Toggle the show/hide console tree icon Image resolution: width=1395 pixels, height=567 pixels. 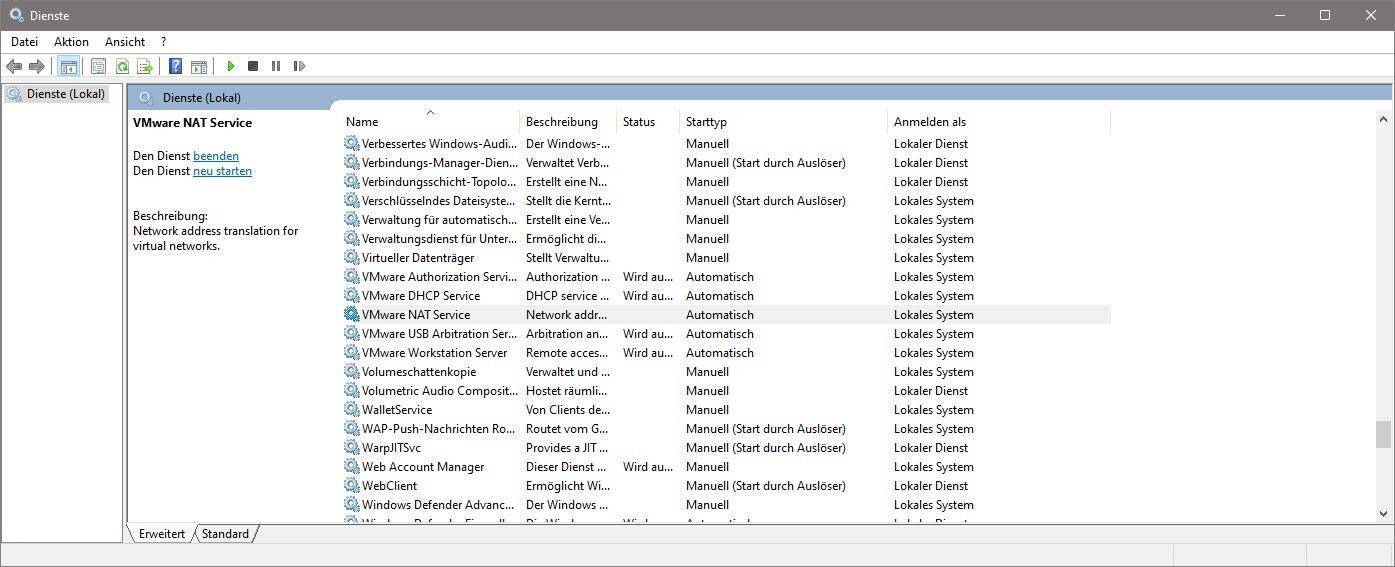tap(68, 66)
